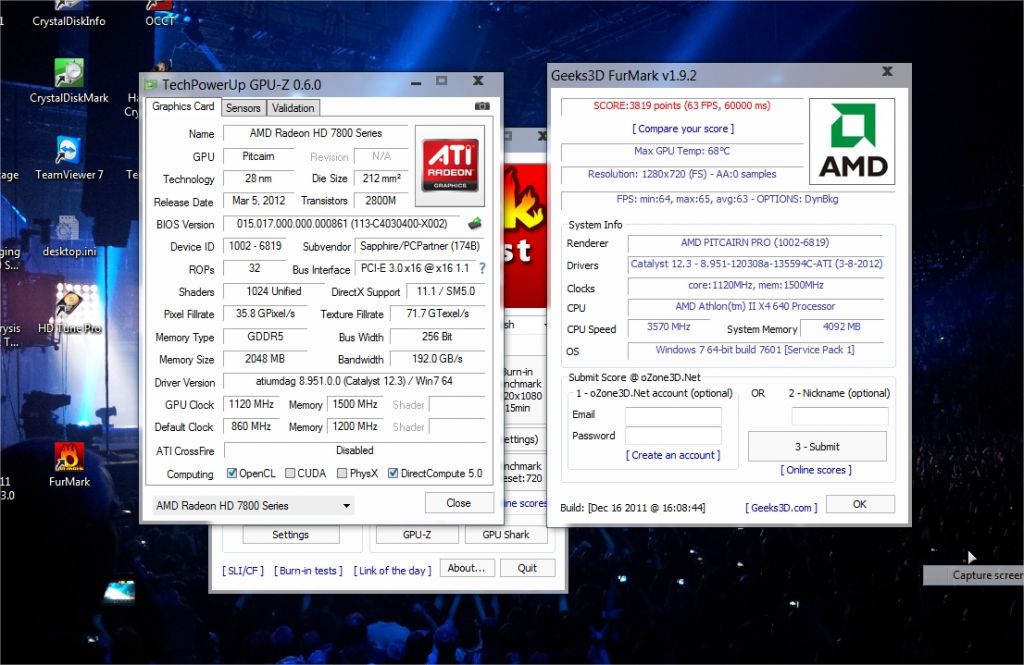Toggle the CUDA checkbox
Viewport: 1024px width, 665px height.
tap(290, 473)
